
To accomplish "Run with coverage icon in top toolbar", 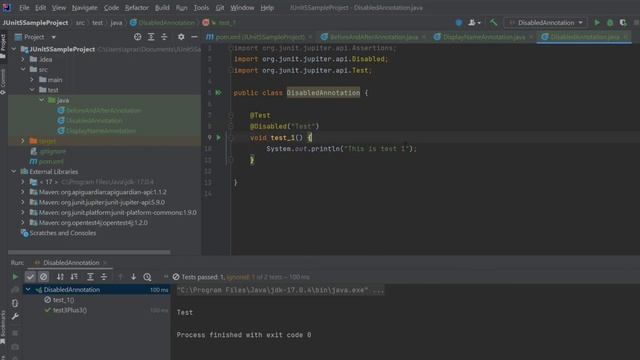I will [623, 22].
